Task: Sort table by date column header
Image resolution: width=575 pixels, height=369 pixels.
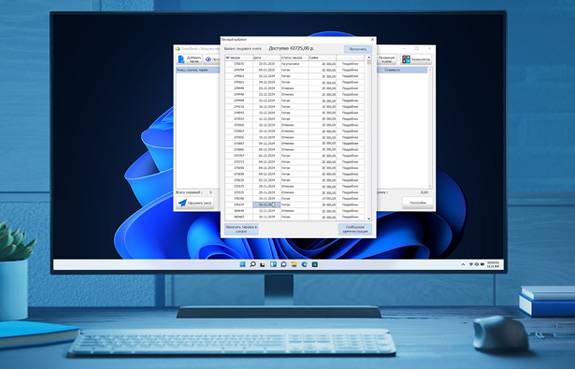Action: pos(267,58)
